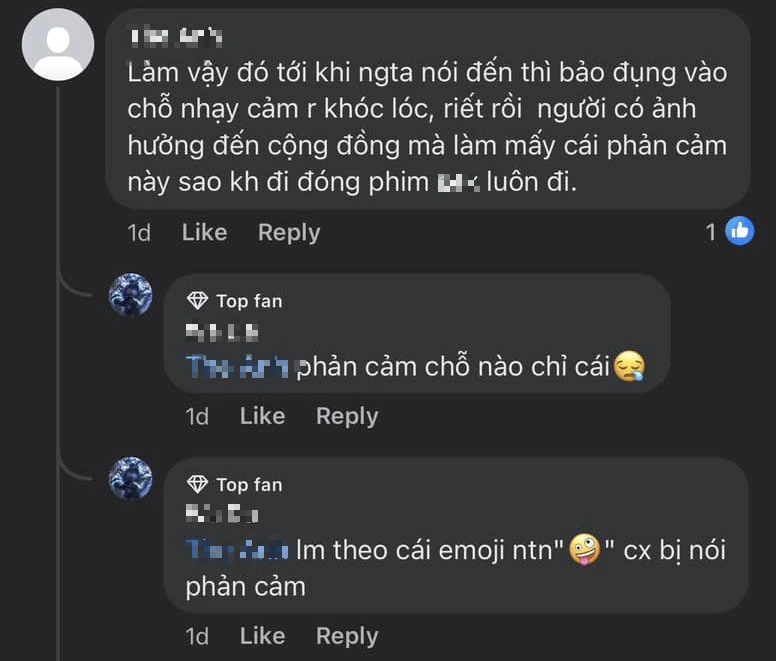Open the blue thumbs-up reaction icon
776x661 pixels.
pyautogui.click(x=739, y=232)
